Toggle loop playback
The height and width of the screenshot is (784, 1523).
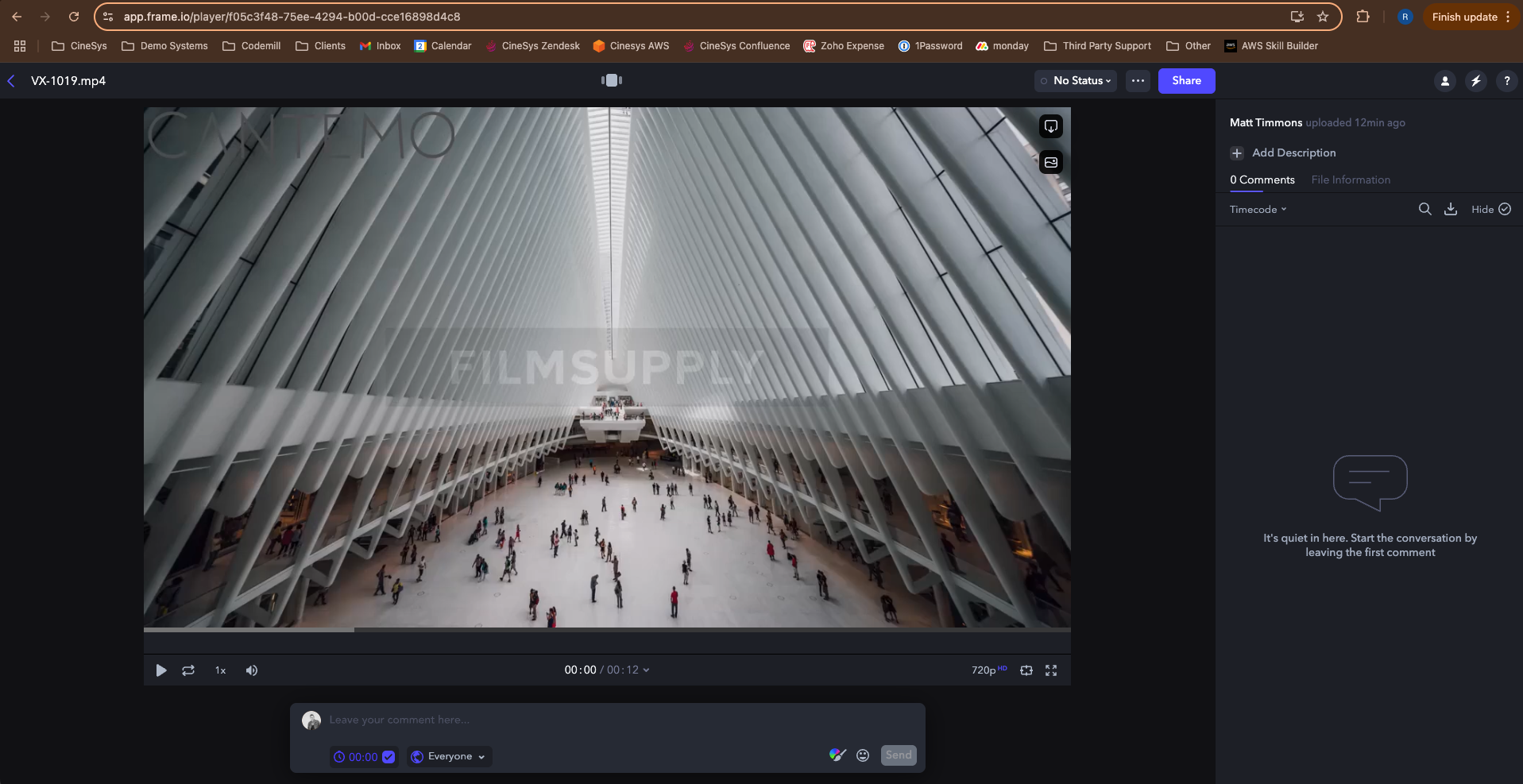188,670
